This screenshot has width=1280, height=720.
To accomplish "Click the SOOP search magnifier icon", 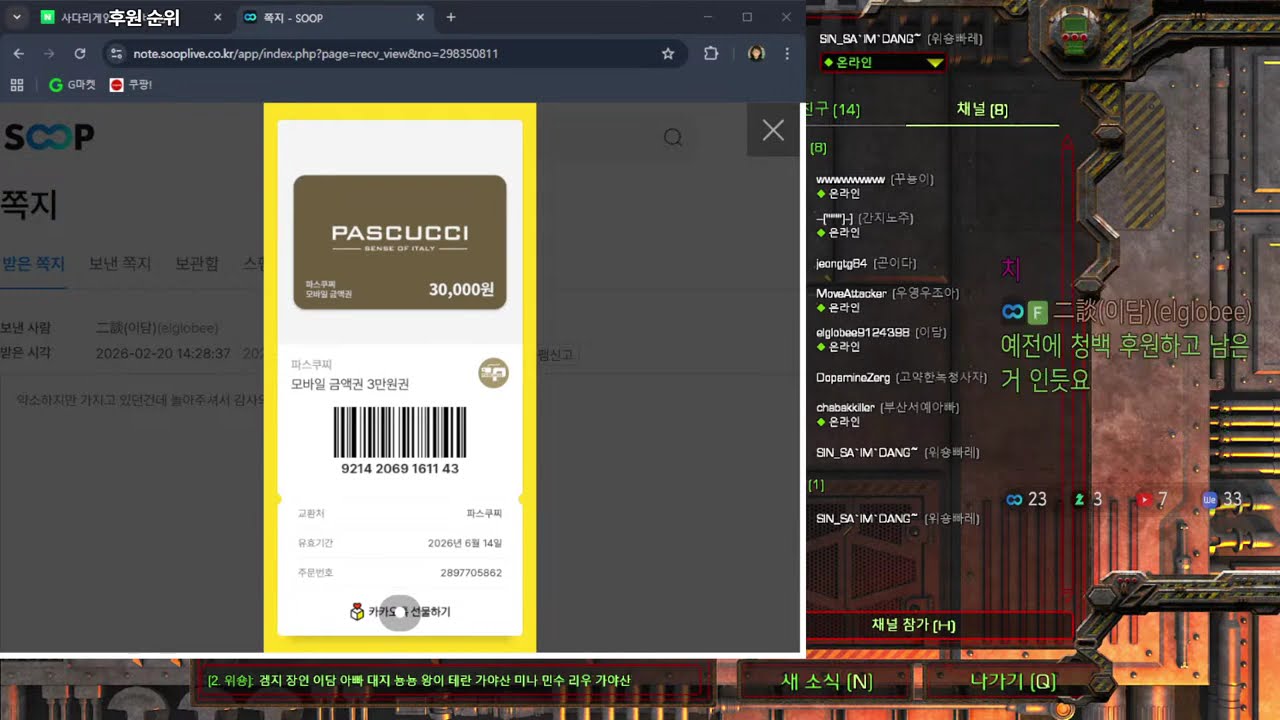I will coord(673,137).
